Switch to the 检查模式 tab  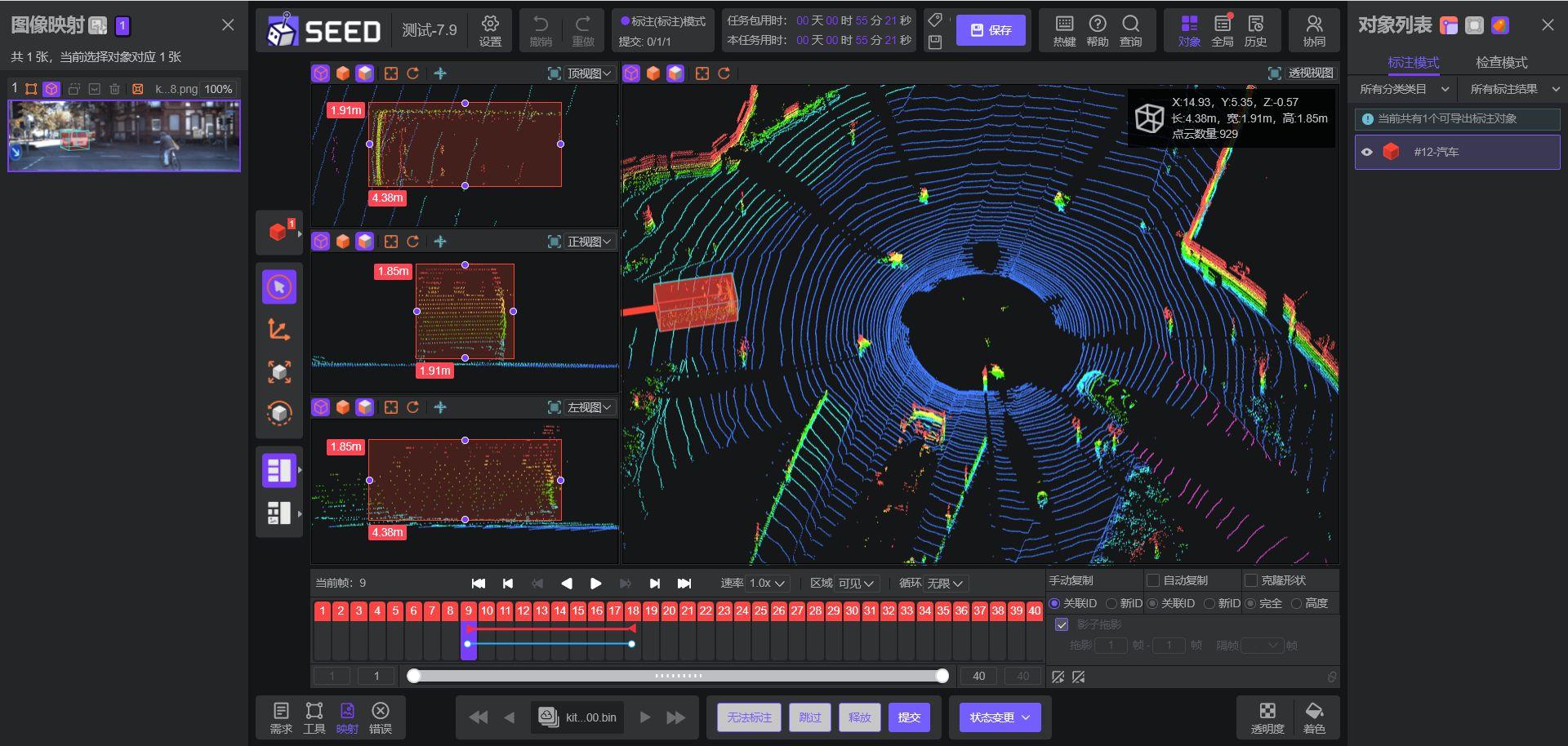click(1501, 62)
